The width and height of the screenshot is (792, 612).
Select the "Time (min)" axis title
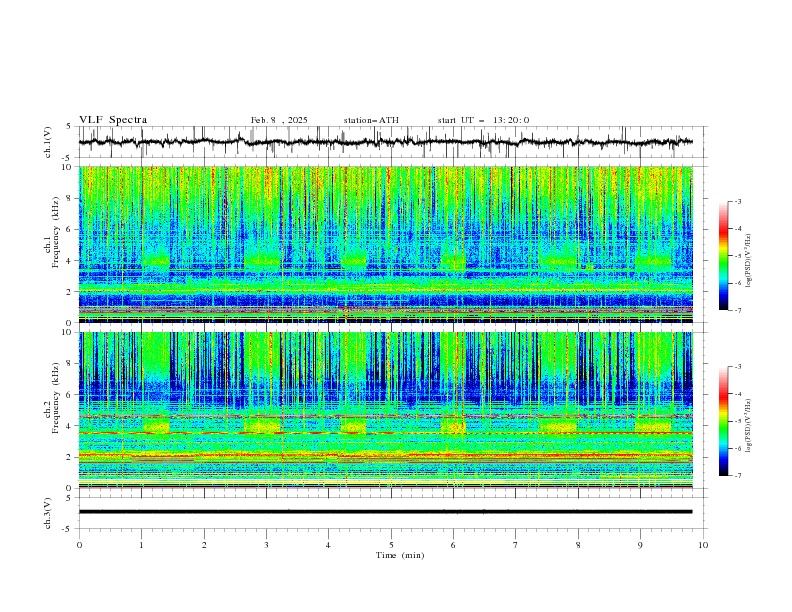tap(400, 555)
